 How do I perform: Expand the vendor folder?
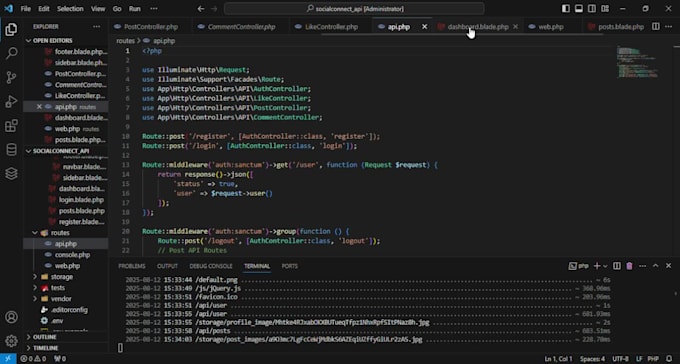click(35, 298)
